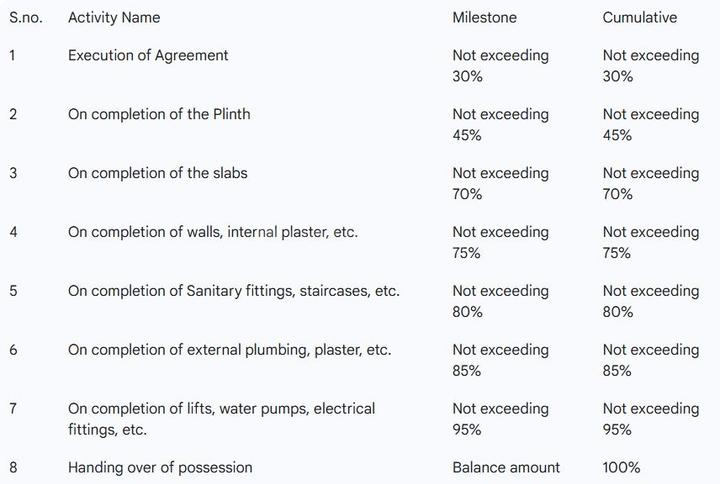
Task: Click Cumulative cell "Not exceeding 45%"
Action: pyautogui.click(x=651, y=125)
